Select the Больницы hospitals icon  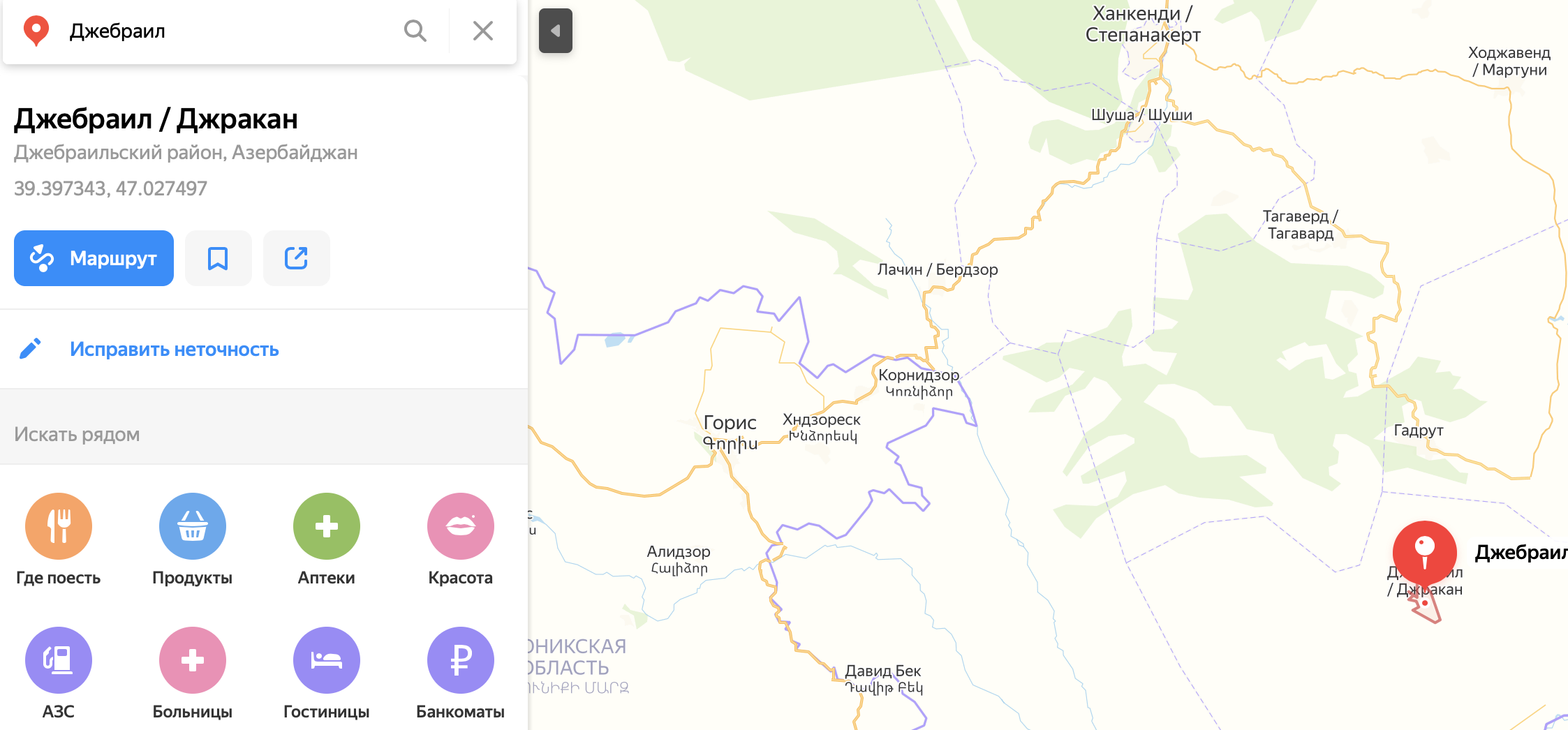coord(193,660)
